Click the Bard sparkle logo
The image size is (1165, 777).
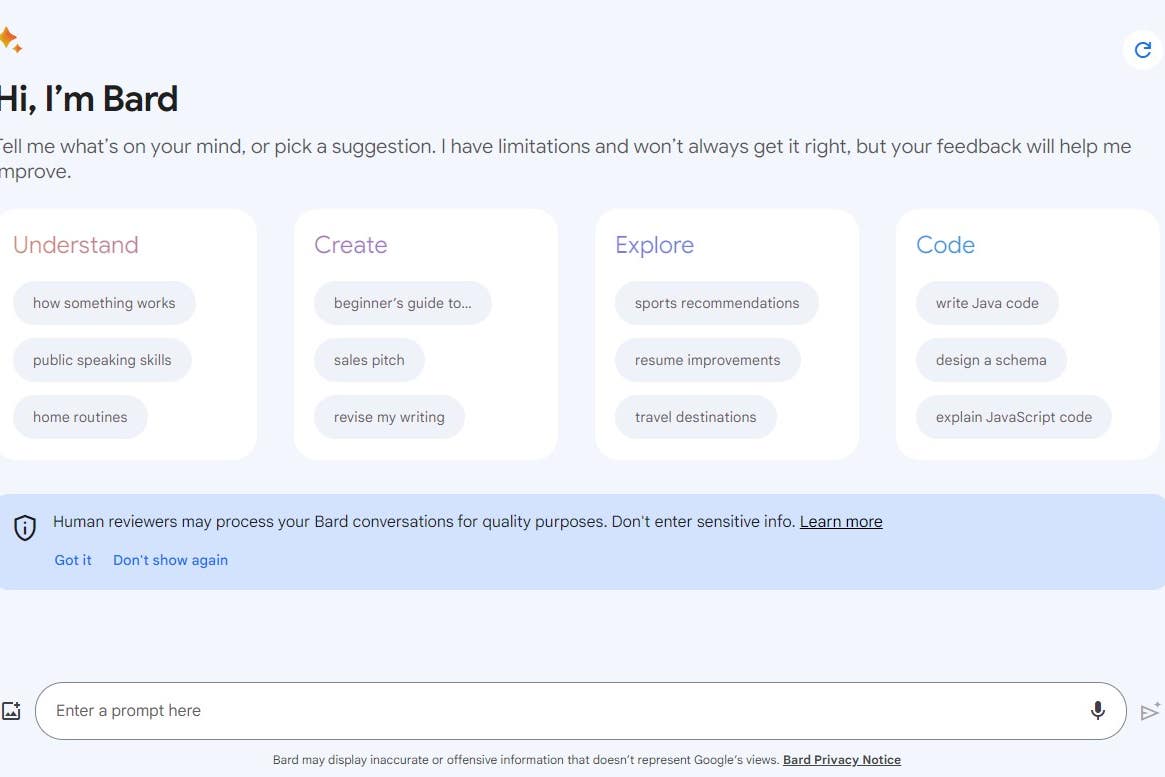(13, 41)
